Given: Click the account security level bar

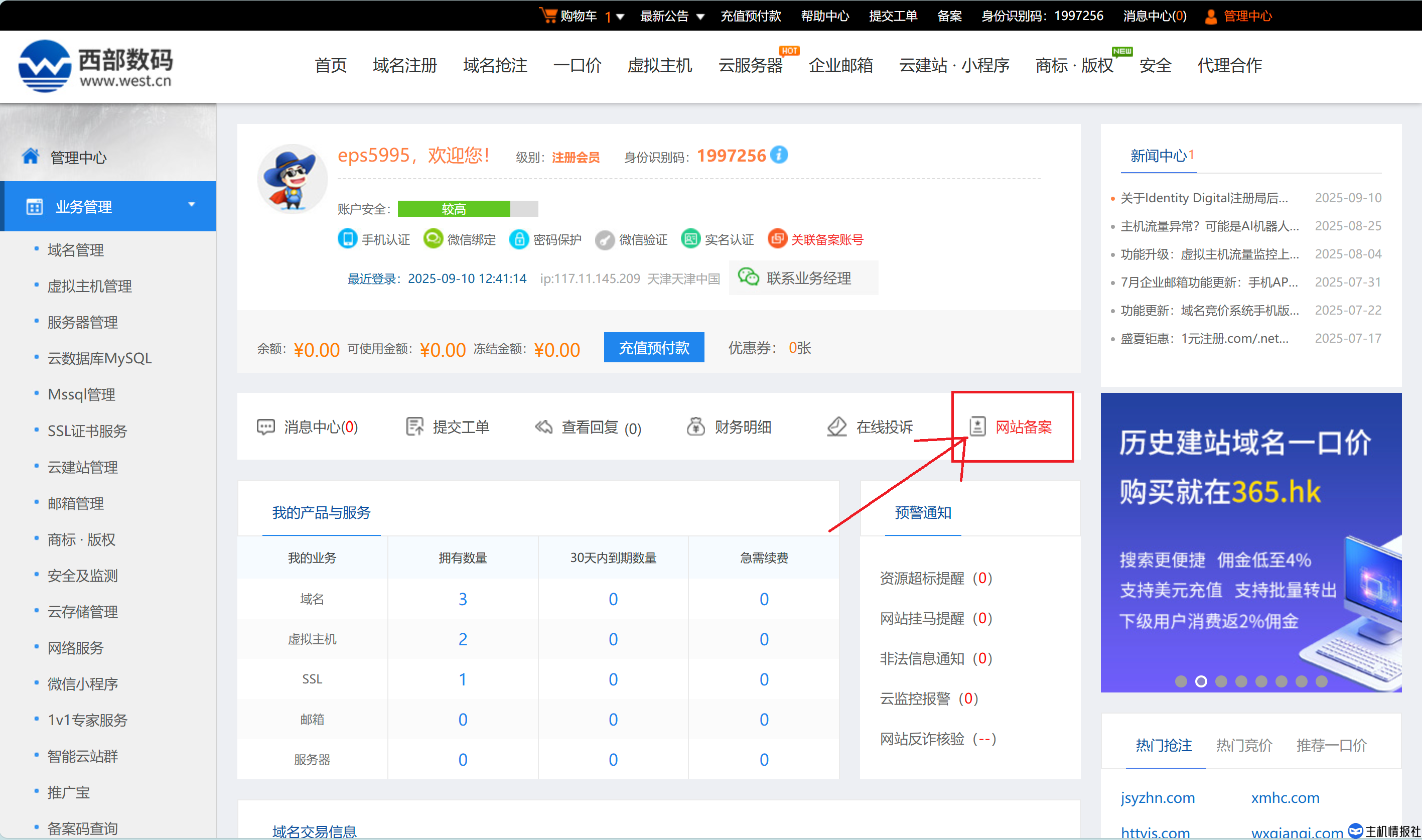Looking at the screenshot, I should [x=468, y=209].
